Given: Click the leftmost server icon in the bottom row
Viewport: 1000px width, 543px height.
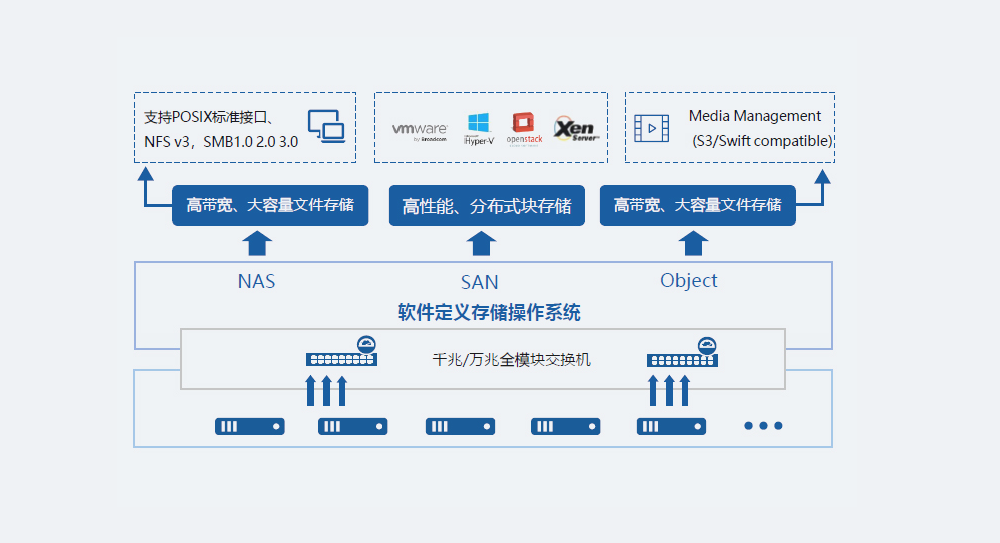Looking at the screenshot, I should click(249, 426).
